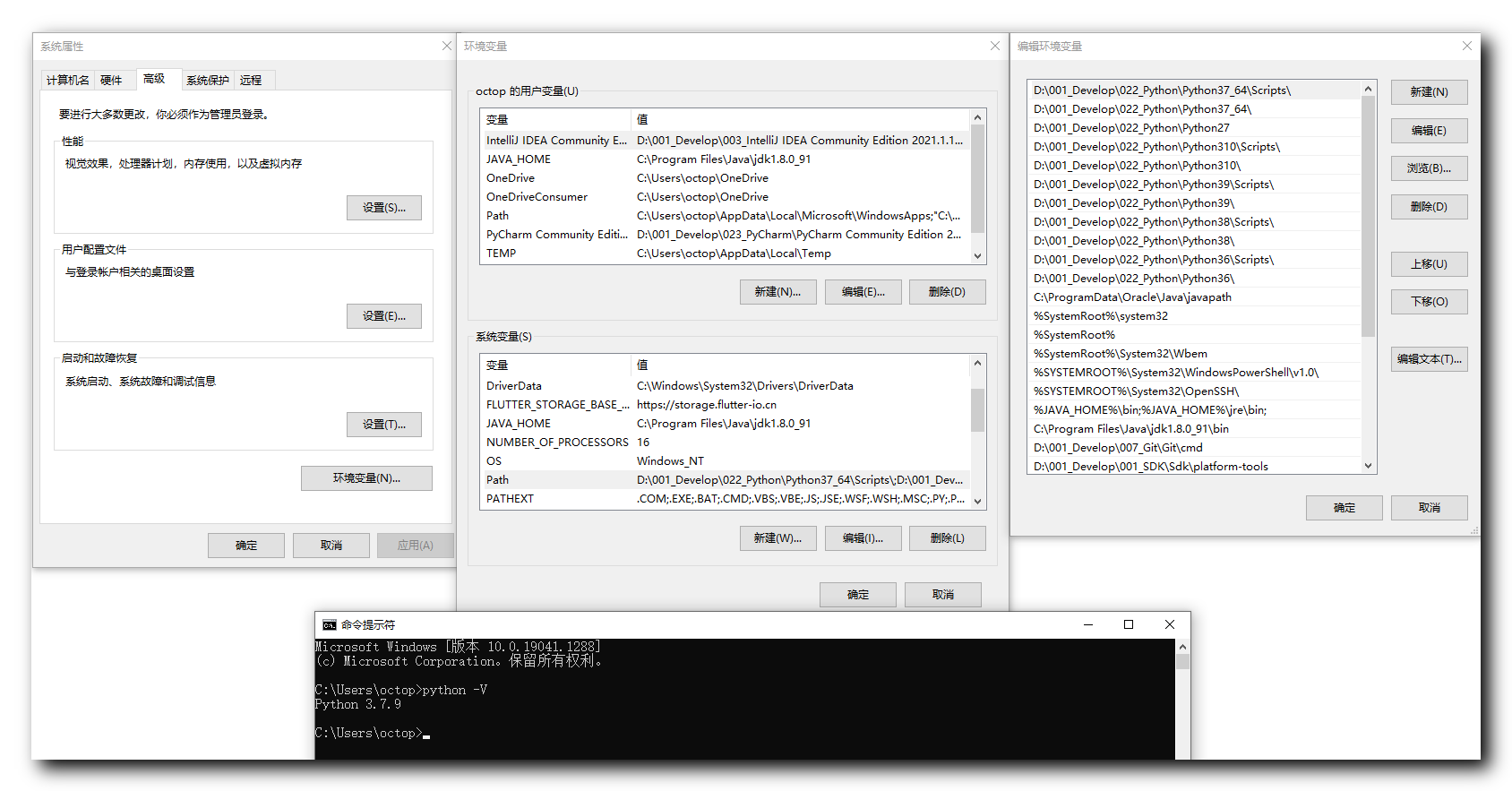Screen dimensions: 1512x791
Task: Click the path list scroll-up arrow
Action: pos(1368,88)
